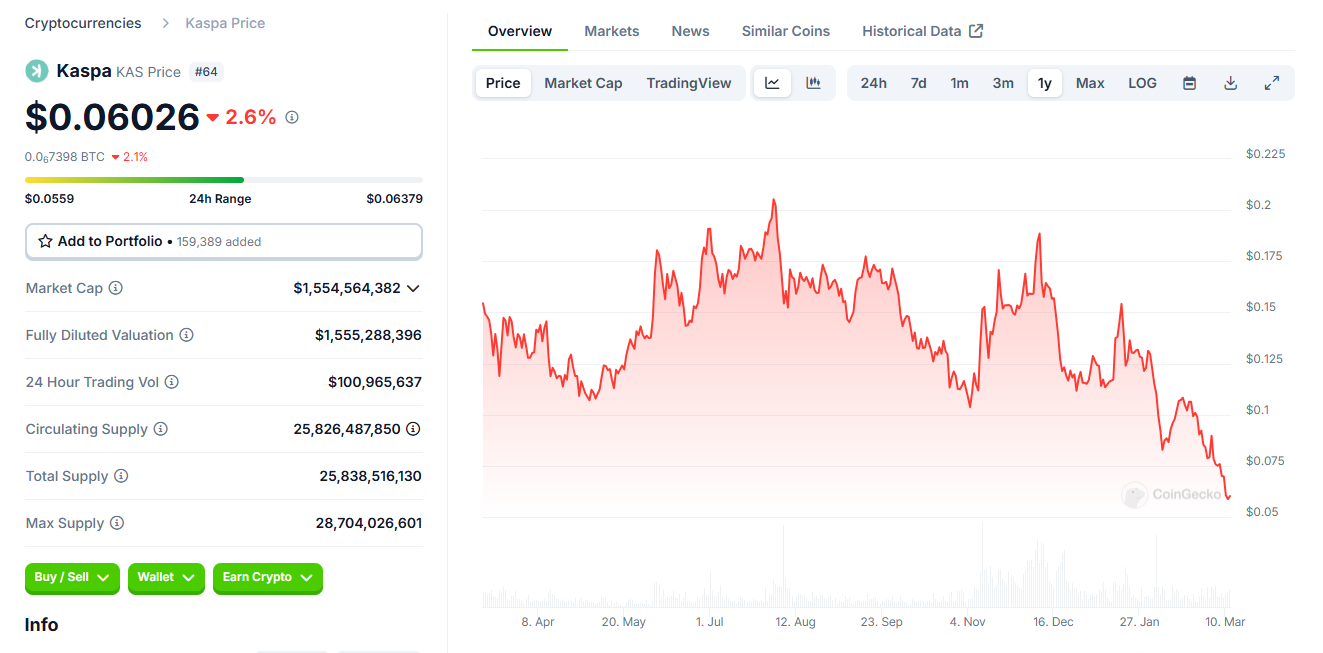Image resolution: width=1323 pixels, height=653 pixels.
Task: Click the info icon beside Circulating Supply
Action: pos(162,429)
